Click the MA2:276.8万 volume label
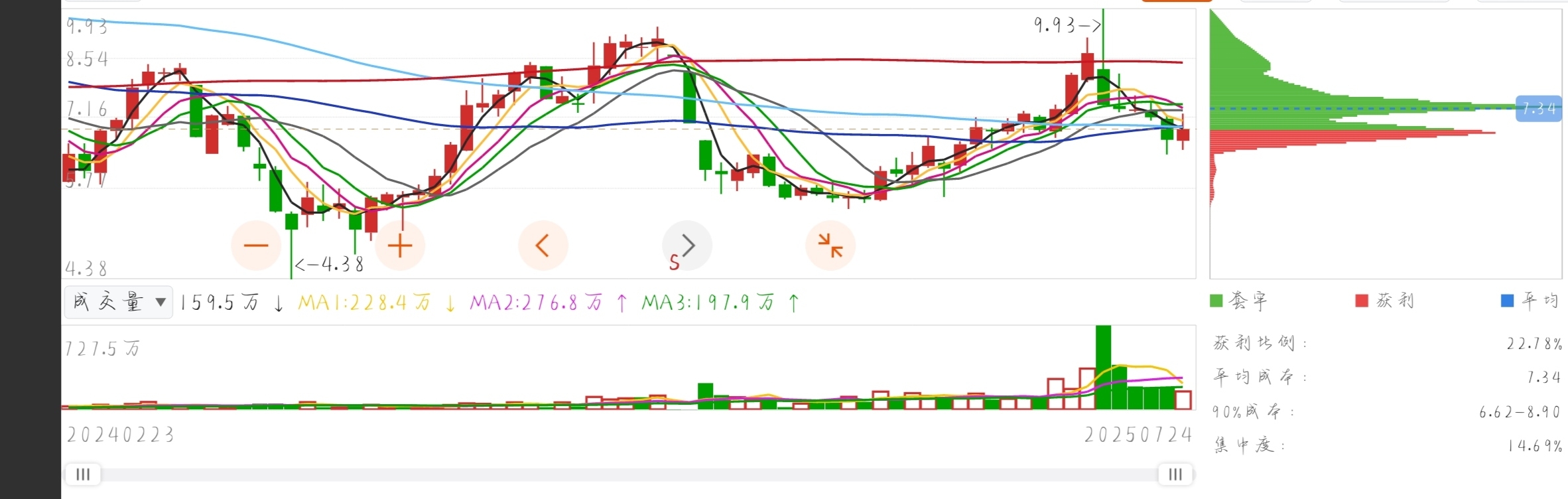This screenshot has width=1568, height=499. 536,303
